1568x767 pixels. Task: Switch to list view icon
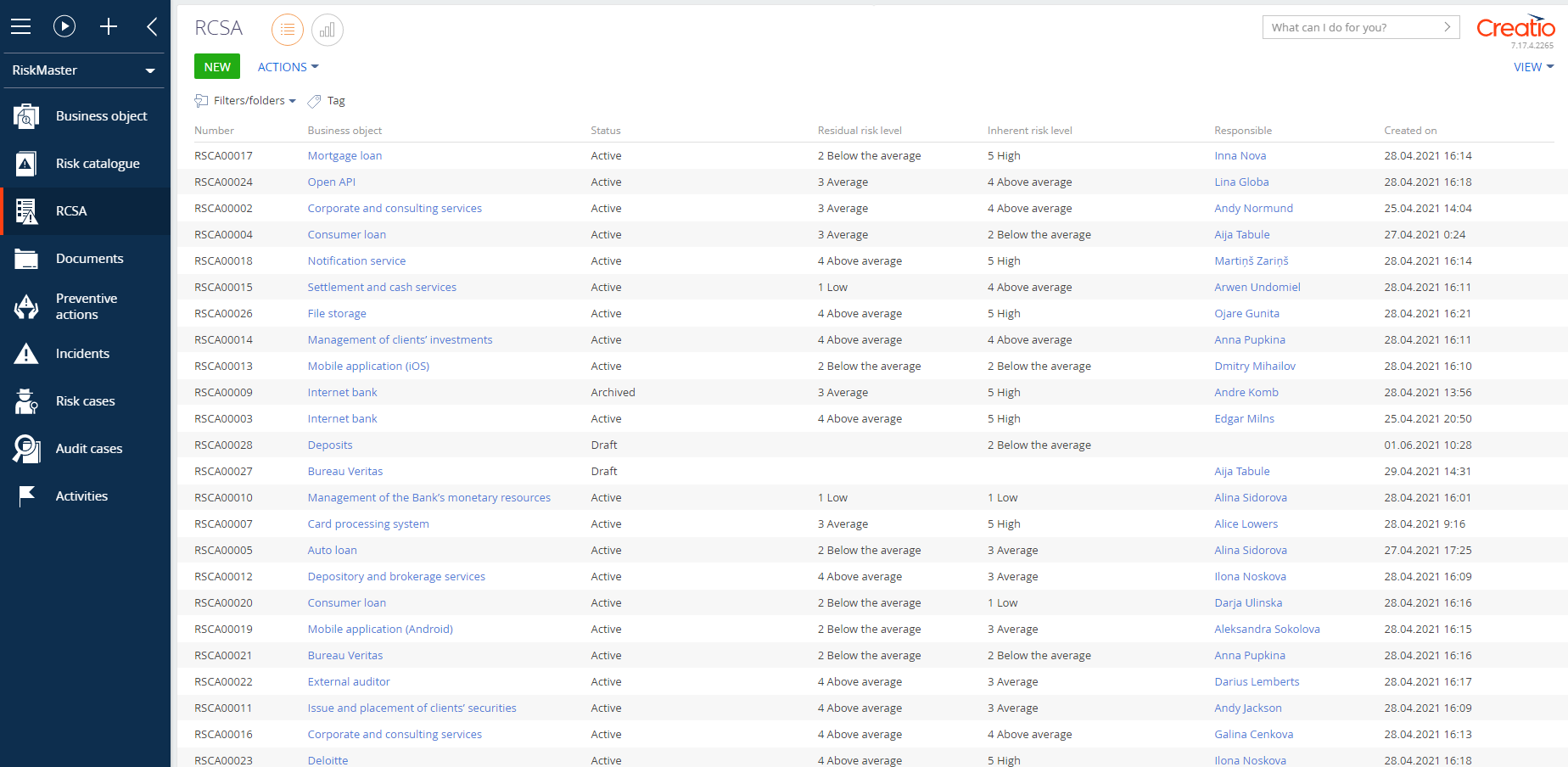pyautogui.click(x=288, y=30)
